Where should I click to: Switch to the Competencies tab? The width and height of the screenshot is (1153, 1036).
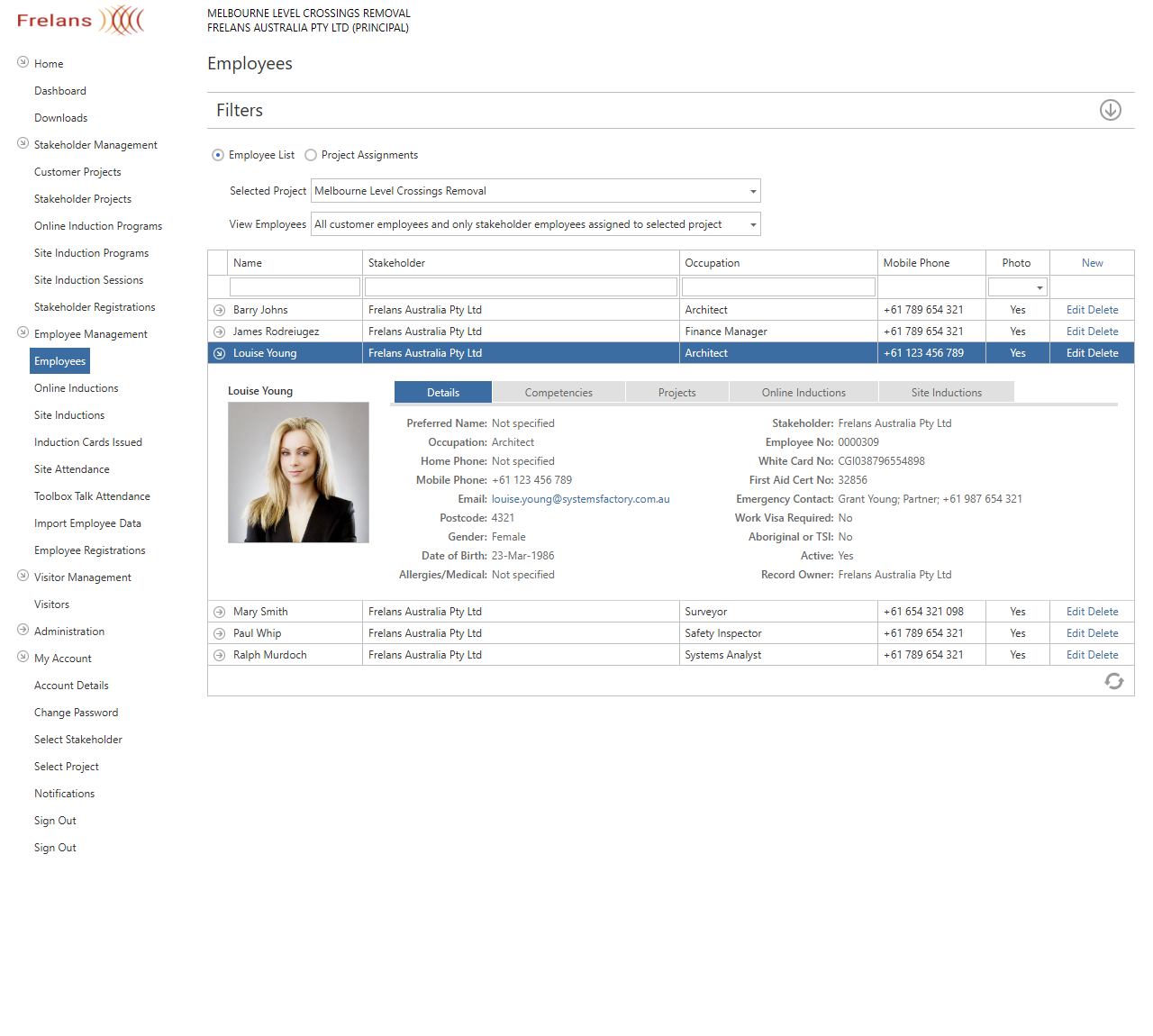coord(558,393)
